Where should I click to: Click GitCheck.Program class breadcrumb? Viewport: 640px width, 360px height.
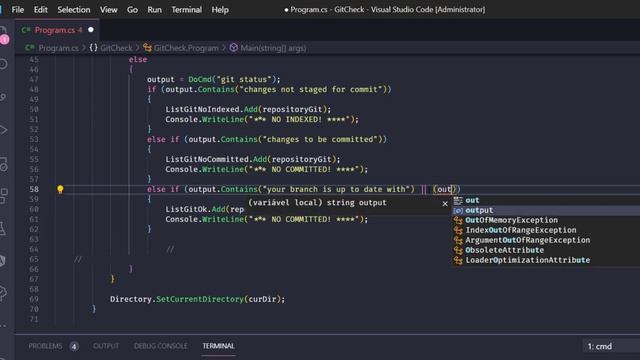186,48
